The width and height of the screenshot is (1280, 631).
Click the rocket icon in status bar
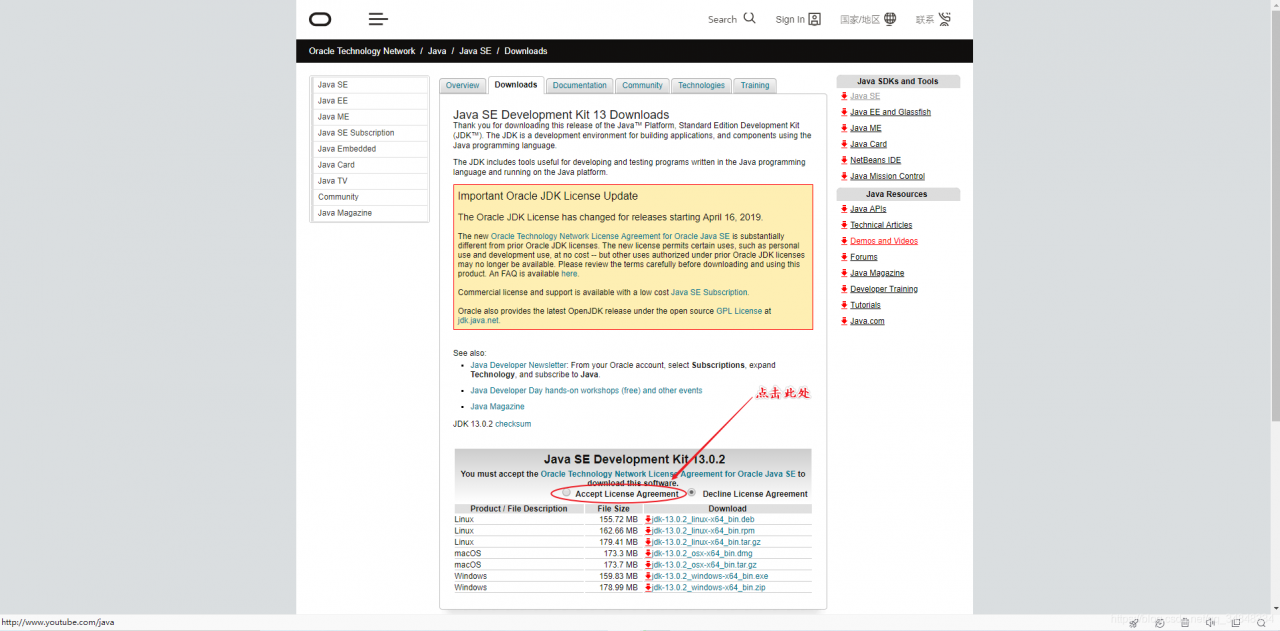1134,623
